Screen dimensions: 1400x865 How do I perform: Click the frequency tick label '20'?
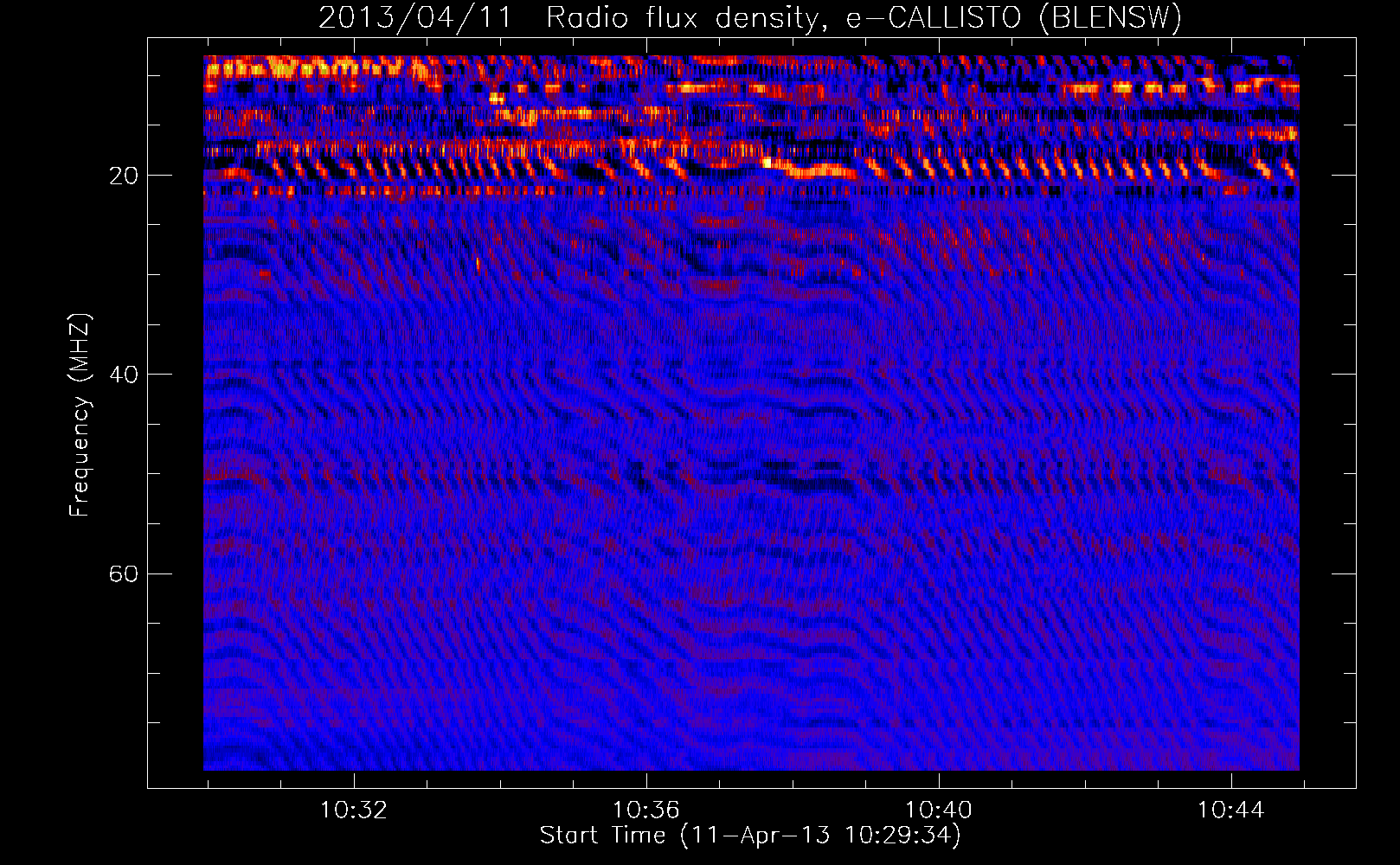pos(124,176)
